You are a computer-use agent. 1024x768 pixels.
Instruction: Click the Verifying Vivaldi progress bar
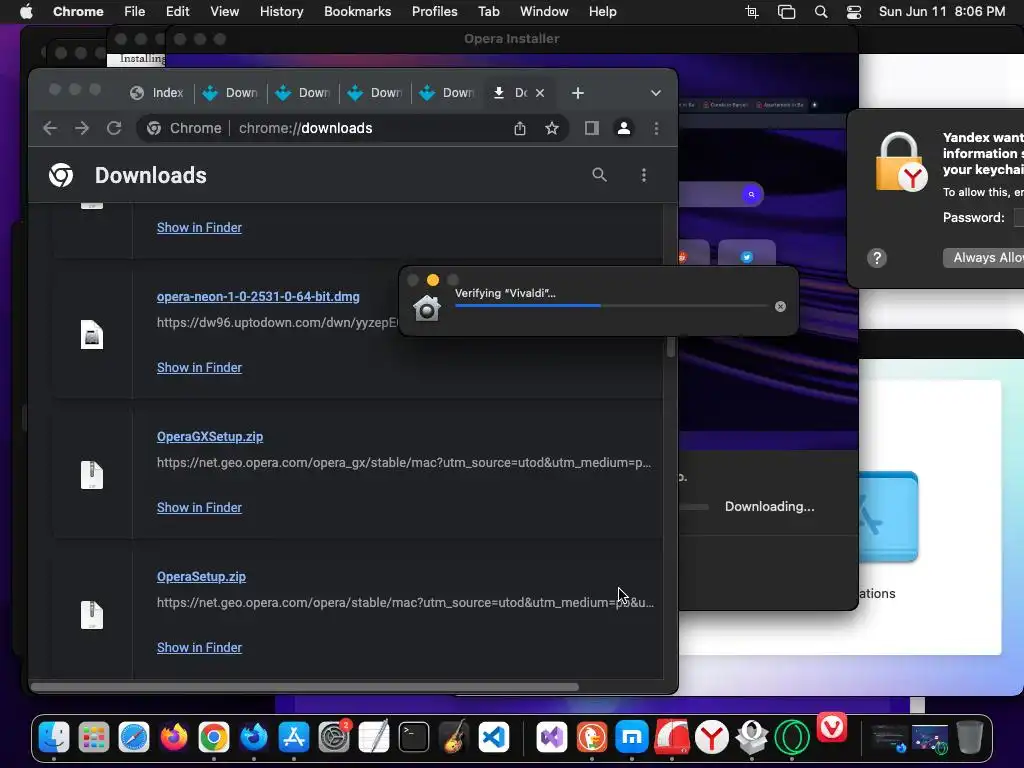point(611,306)
